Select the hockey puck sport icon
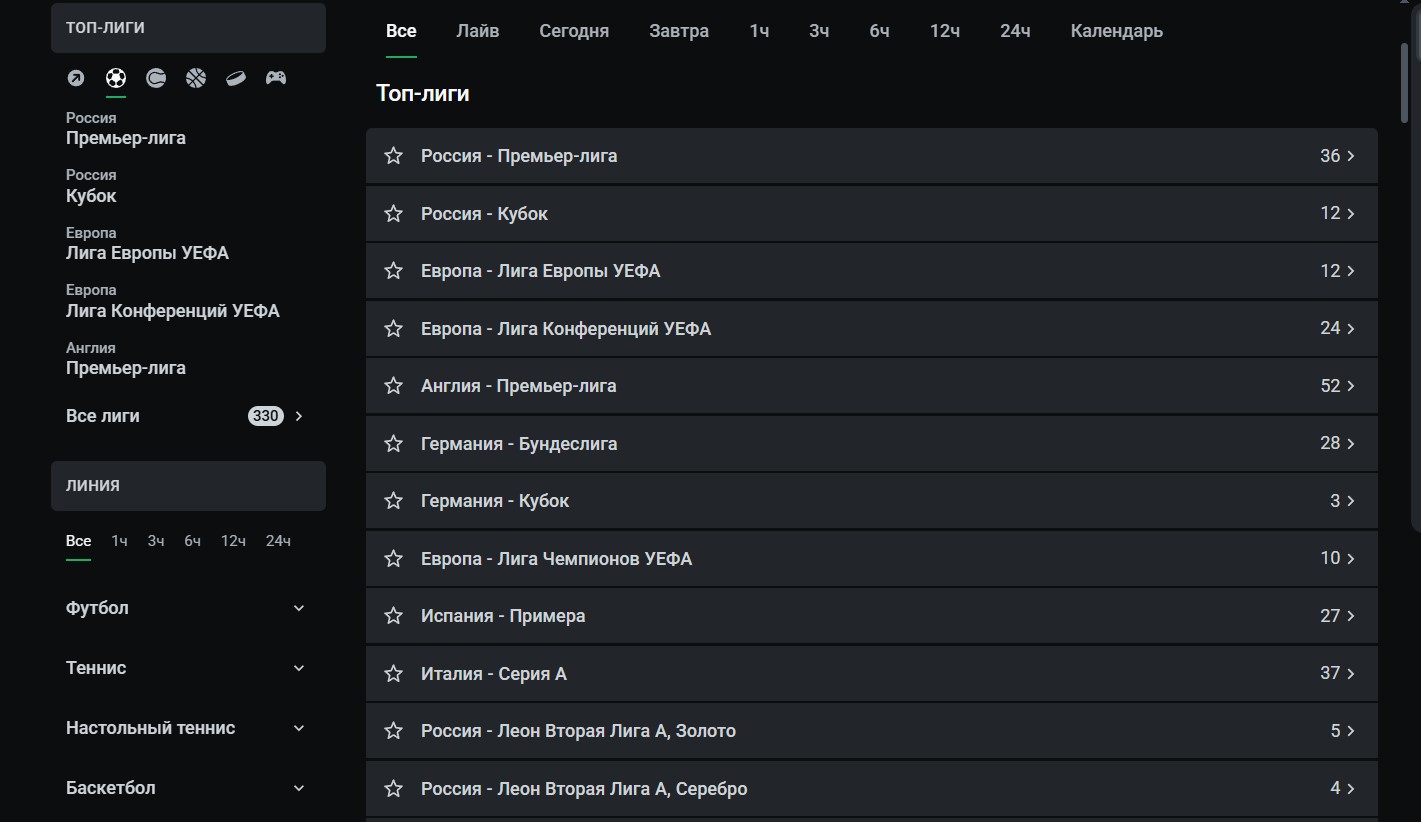The width and height of the screenshot is (1421, 822). tap(236, 78)
